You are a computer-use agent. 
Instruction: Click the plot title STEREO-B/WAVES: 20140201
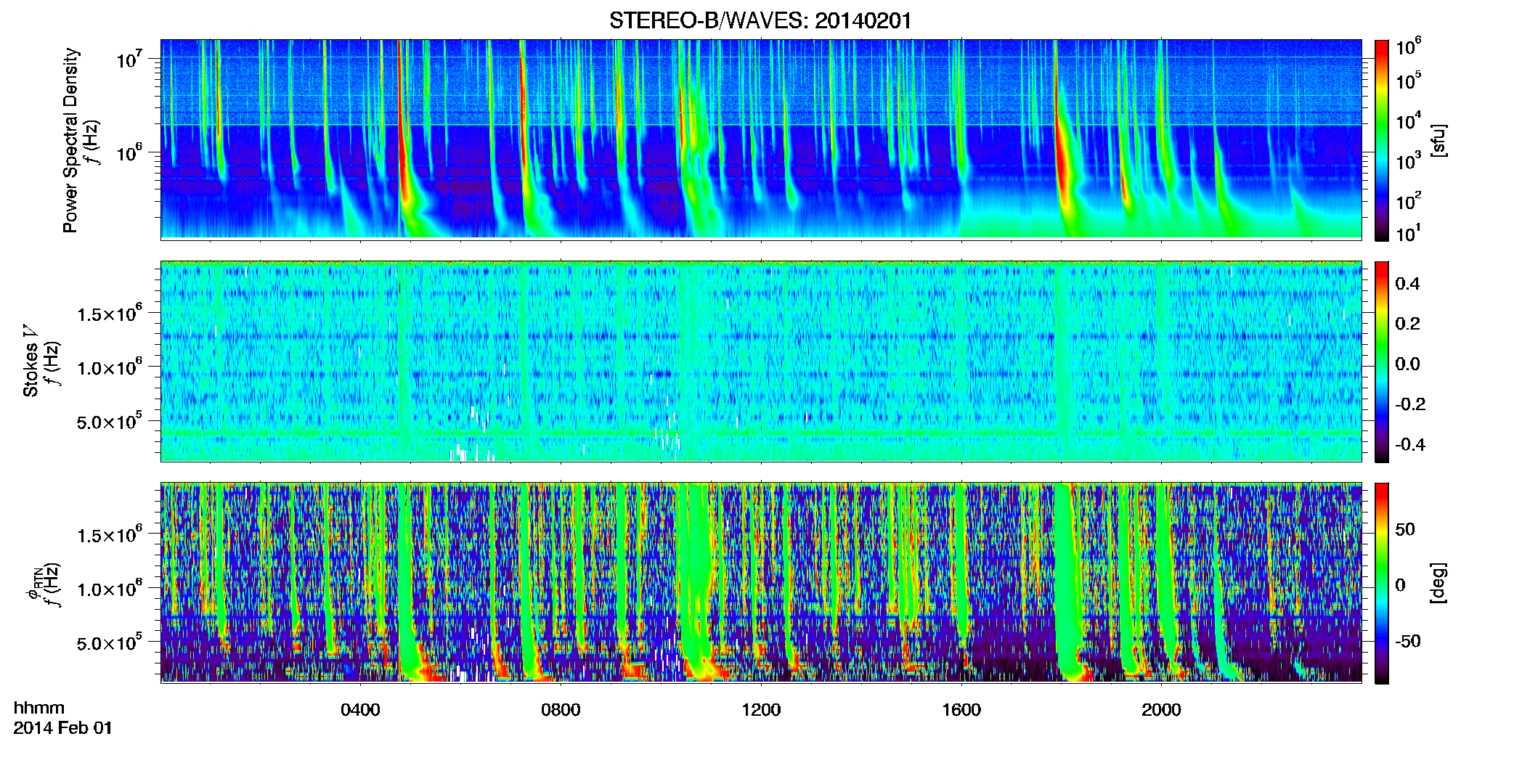click(x=760, y=20)
